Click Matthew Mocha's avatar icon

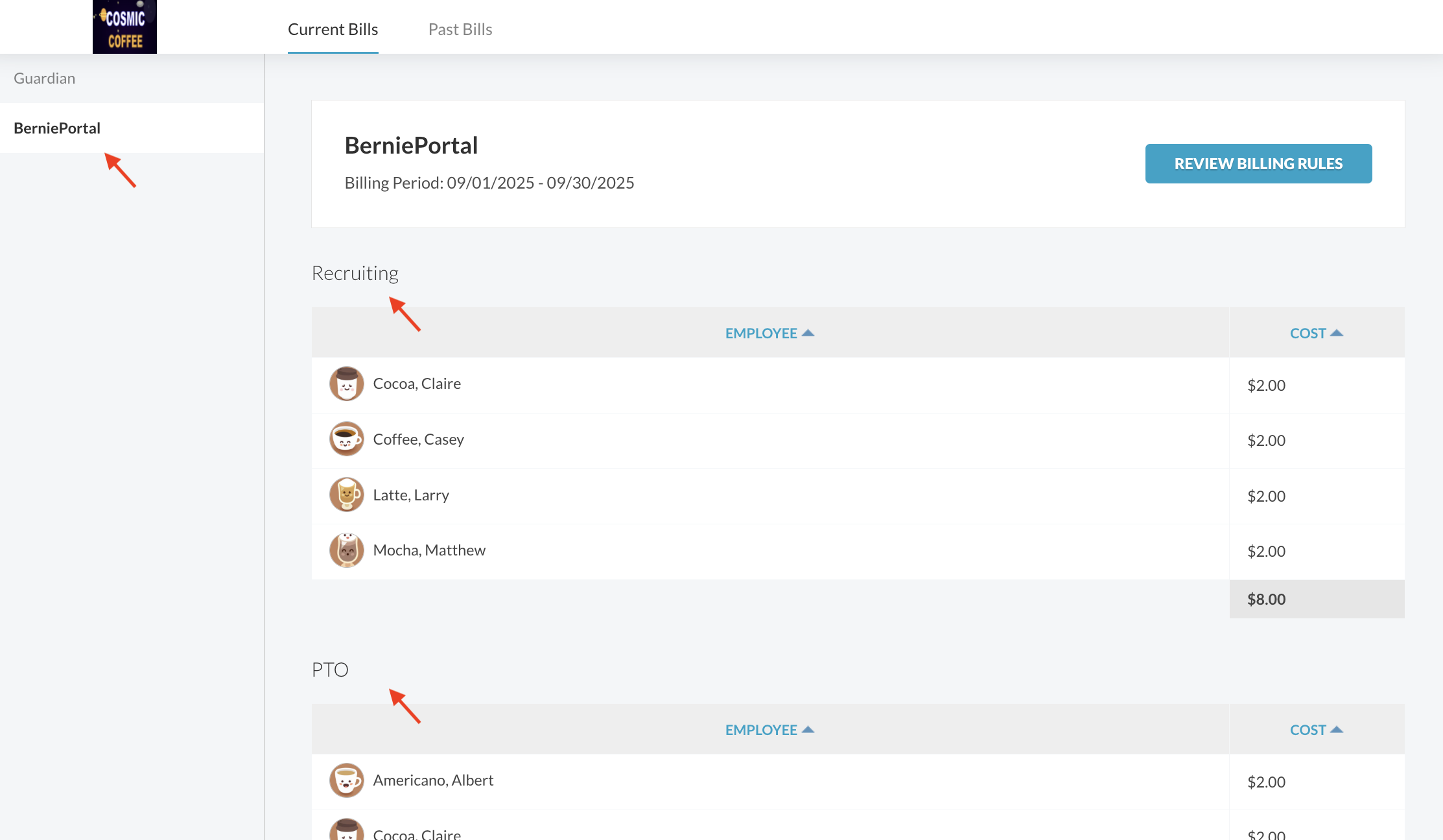(347, 550)
